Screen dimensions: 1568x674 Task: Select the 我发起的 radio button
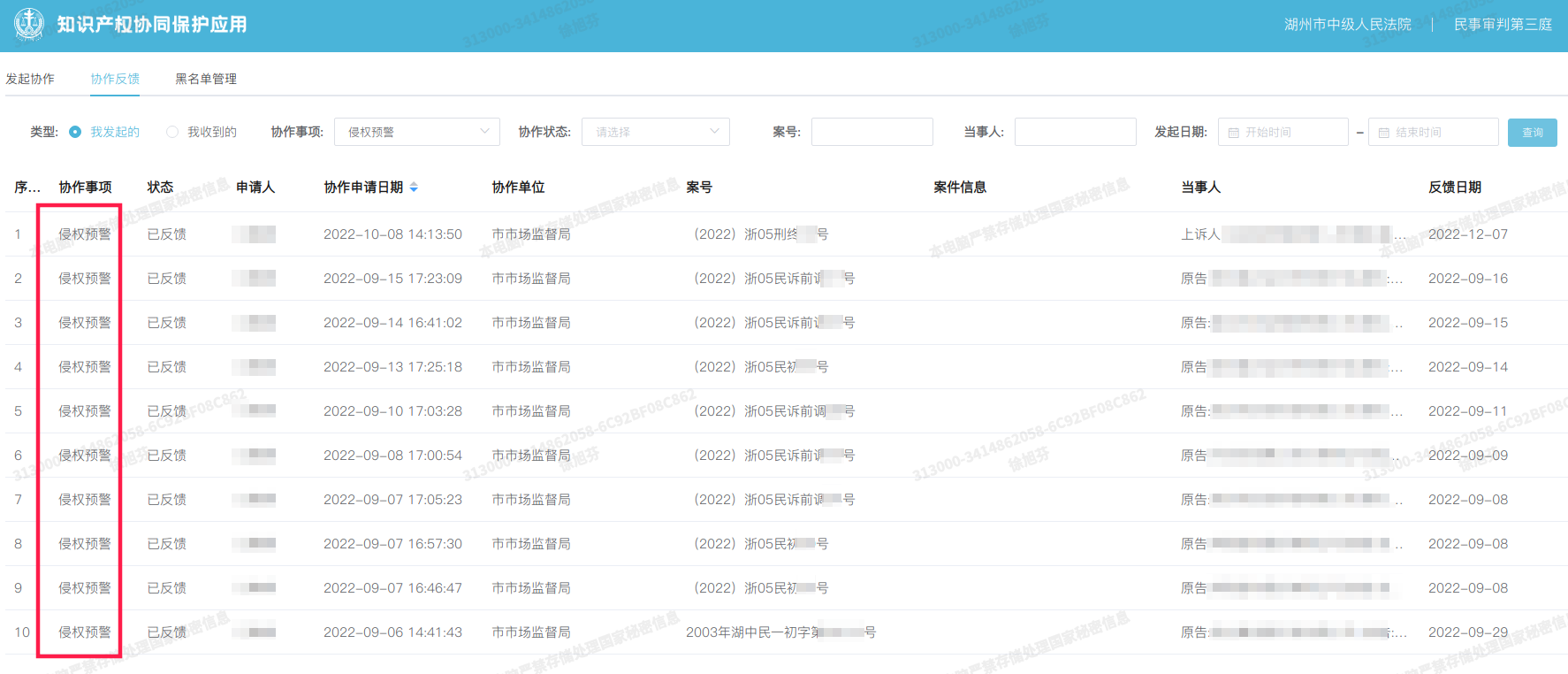click(75, 132)
